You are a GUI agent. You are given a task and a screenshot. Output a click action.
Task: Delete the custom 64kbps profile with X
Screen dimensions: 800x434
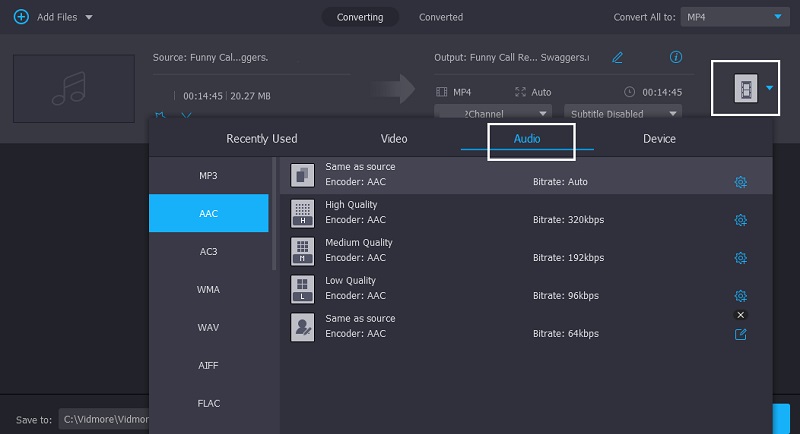tap(741, 315)
